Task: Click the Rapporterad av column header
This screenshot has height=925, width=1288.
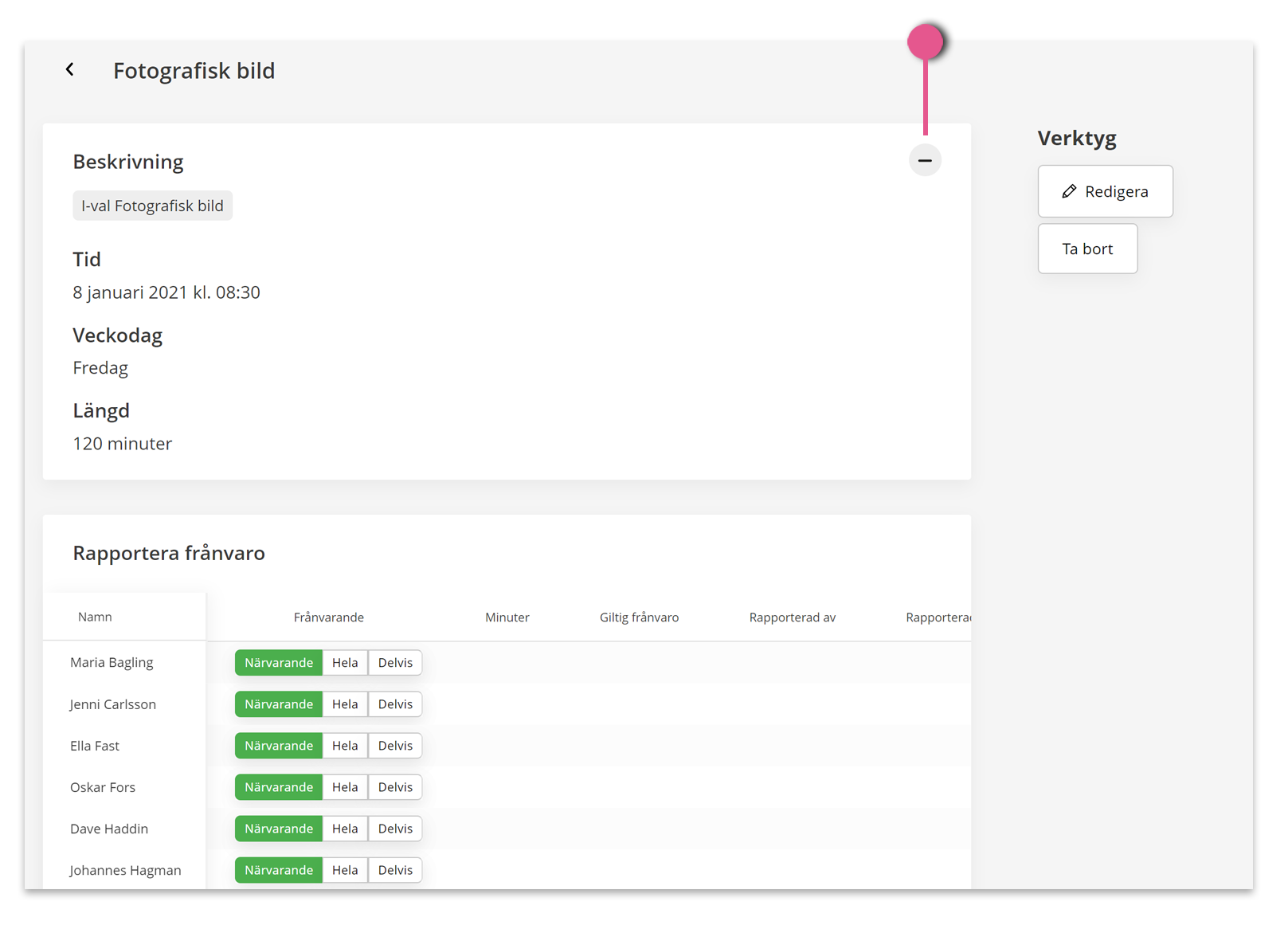Action: pos(793,617)
